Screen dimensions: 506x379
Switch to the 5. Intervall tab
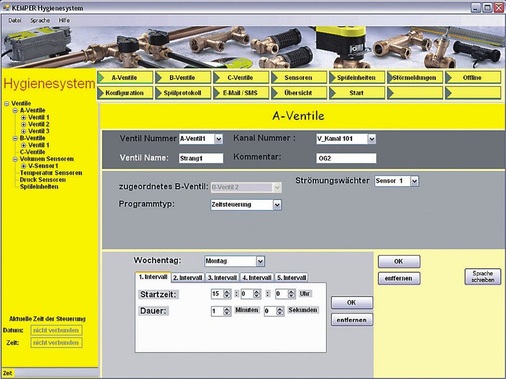(x=291, y=278)
